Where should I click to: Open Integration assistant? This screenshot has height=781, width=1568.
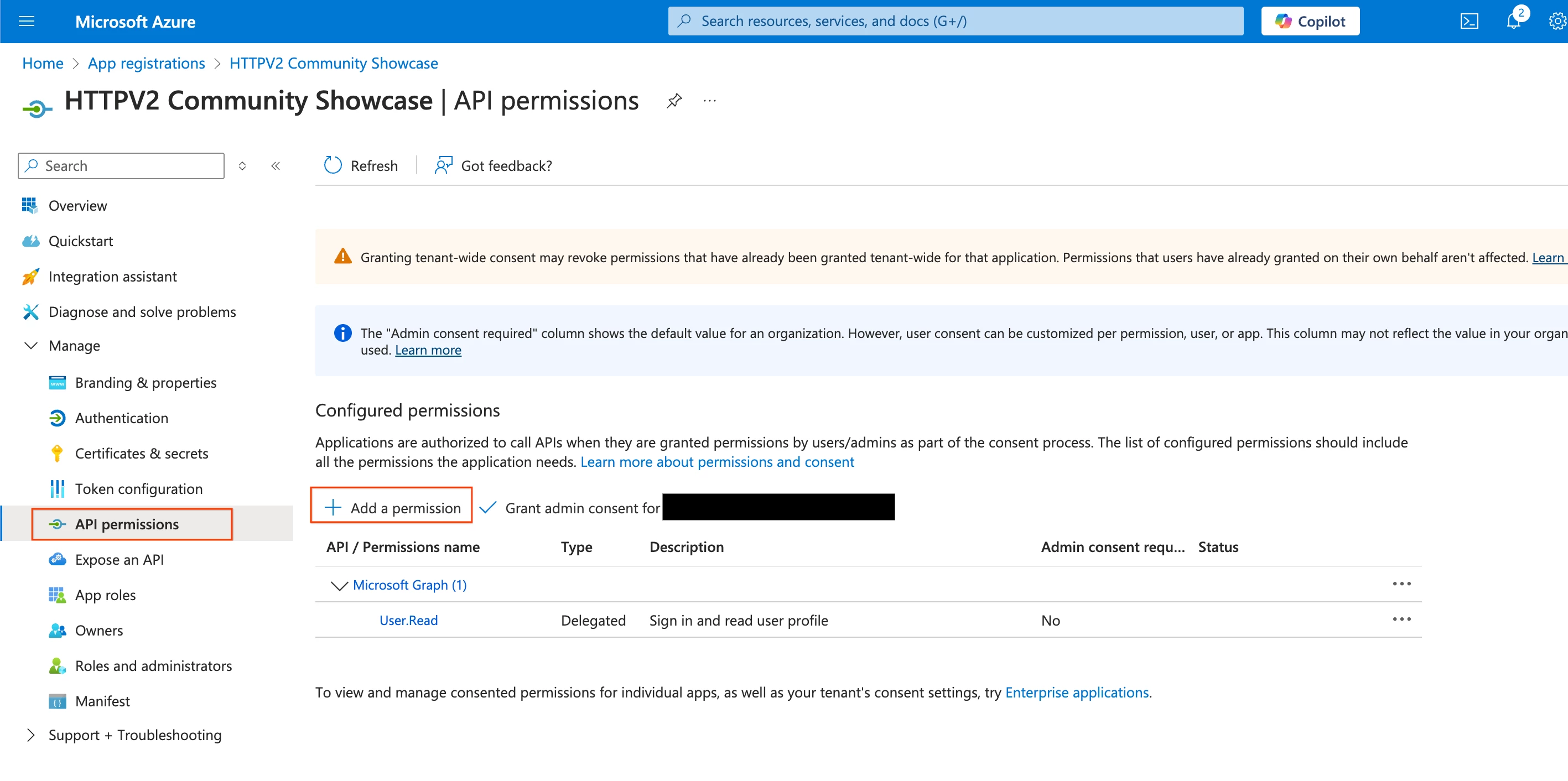tap(113, 277)
